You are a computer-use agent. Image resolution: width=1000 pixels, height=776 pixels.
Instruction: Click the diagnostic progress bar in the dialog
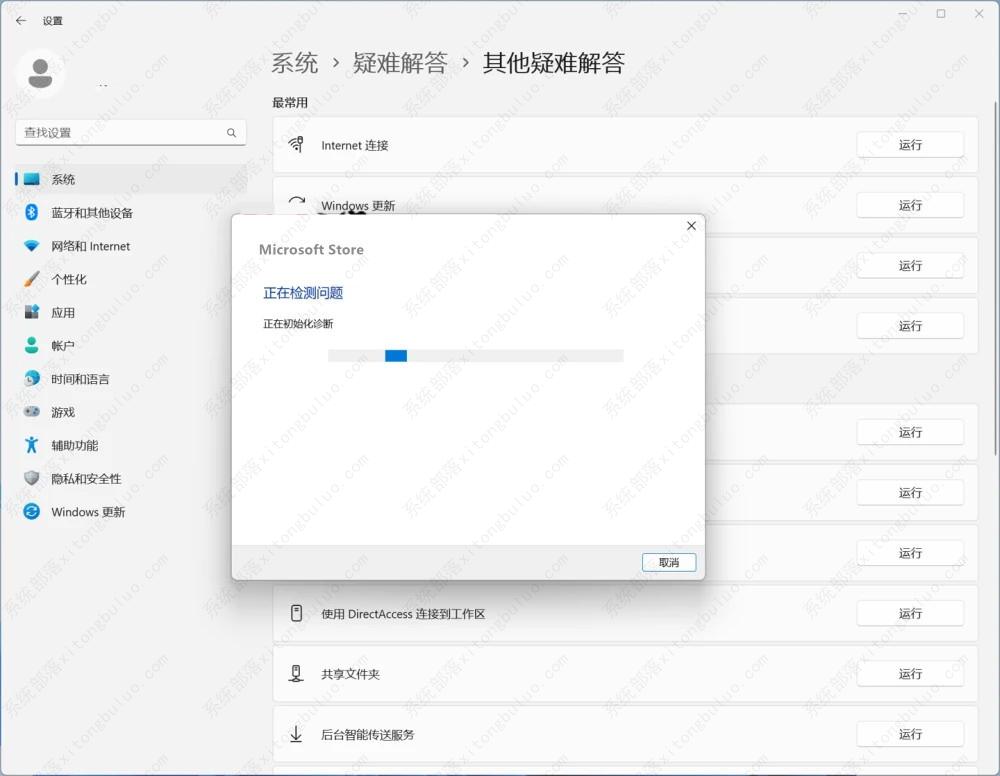click(475, 355)
